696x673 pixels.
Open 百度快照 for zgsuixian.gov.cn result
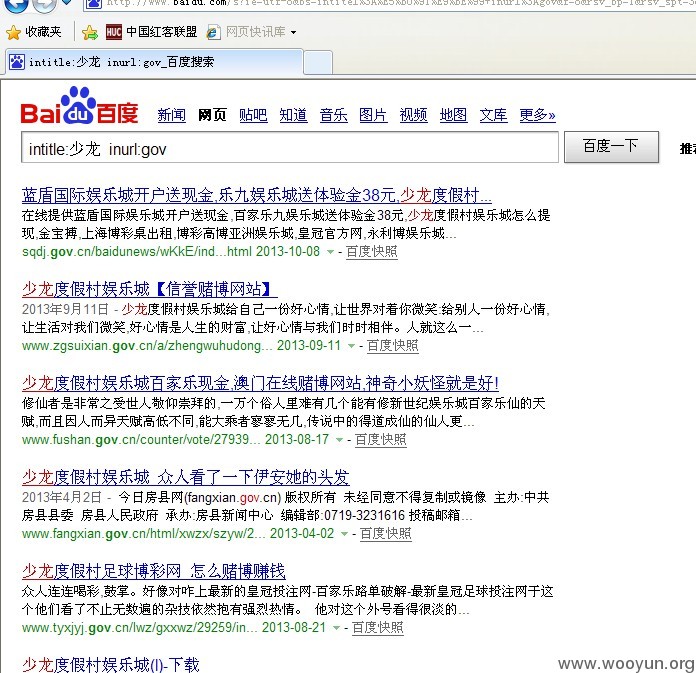click(392, 346)
